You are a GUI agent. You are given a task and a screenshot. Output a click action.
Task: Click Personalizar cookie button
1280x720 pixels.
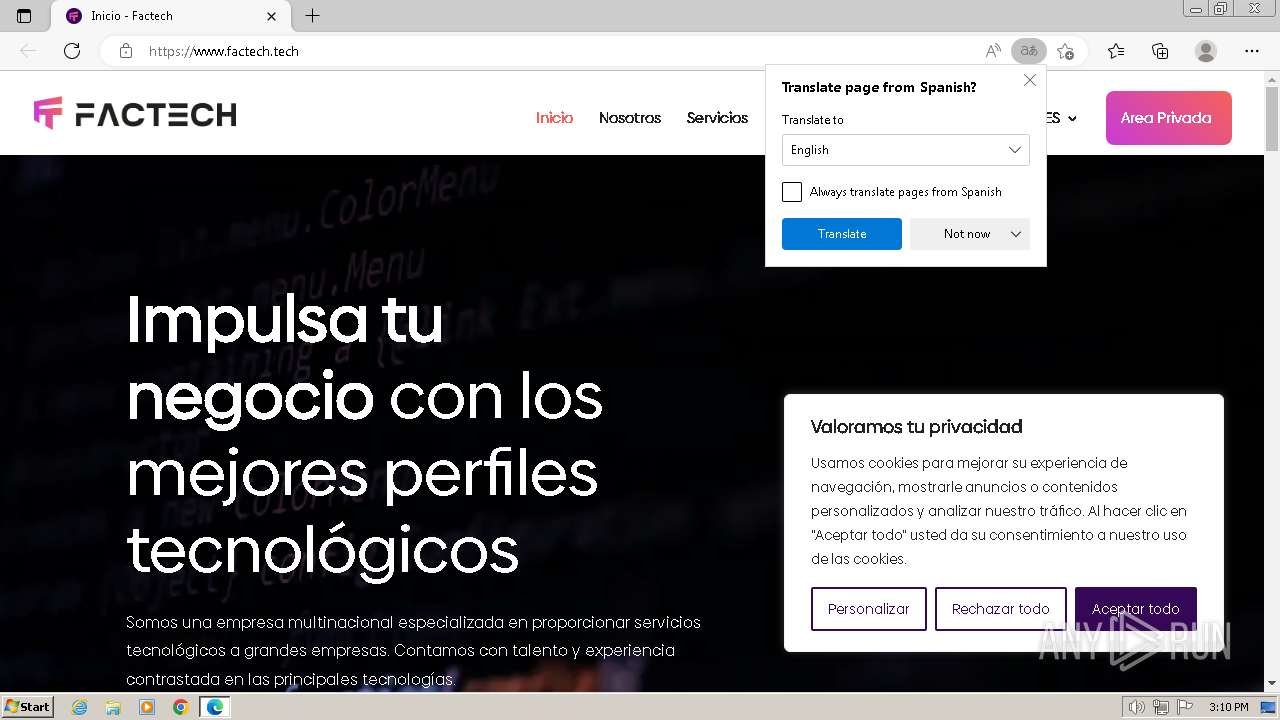(x=869, y=609)
